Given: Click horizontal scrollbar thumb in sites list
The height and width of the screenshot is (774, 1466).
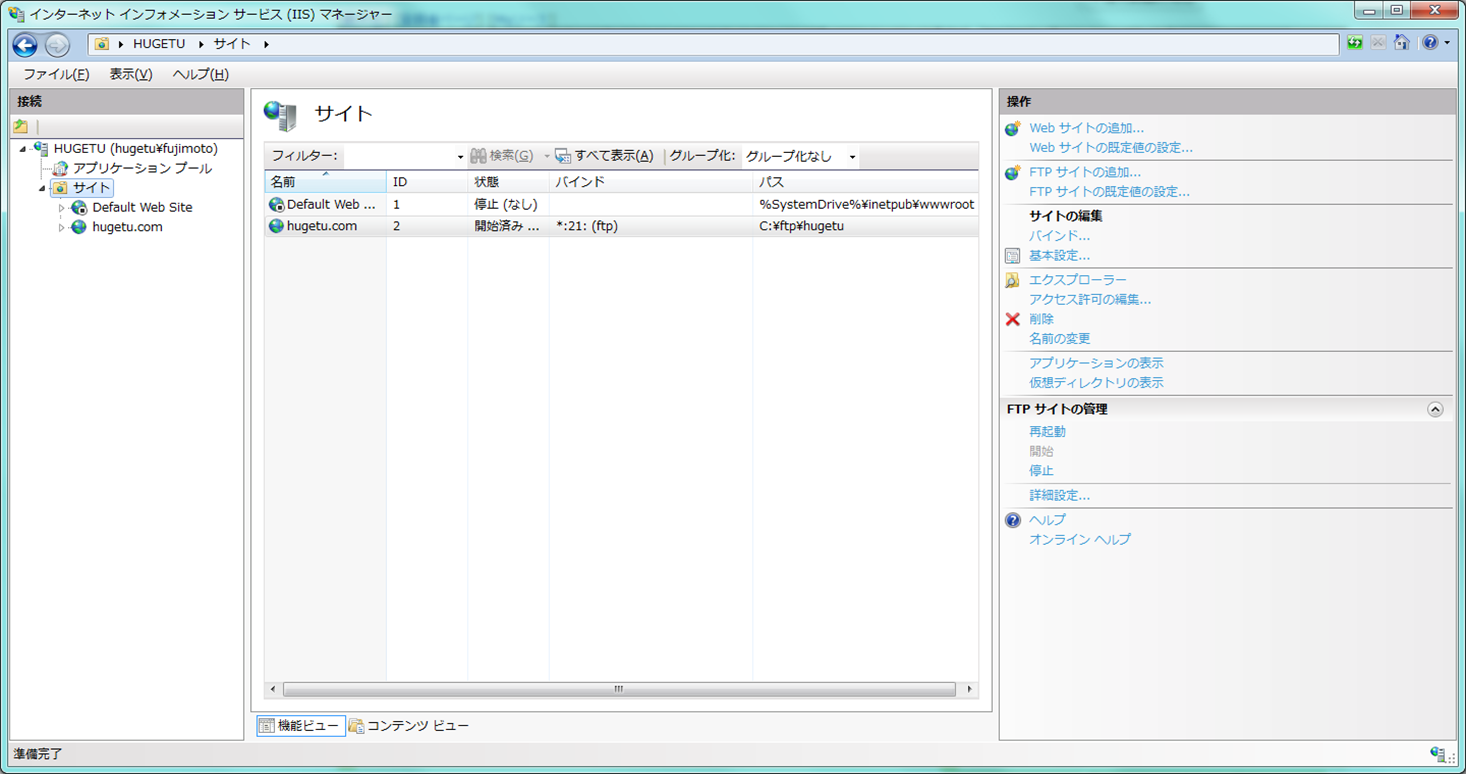Looking at the screenshot, I should pyautogui.click(x=619, y=689).
